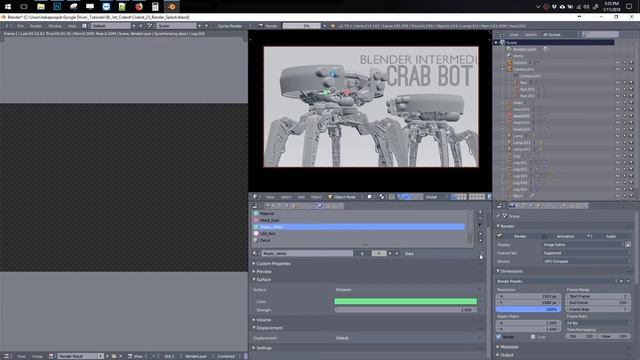Enable the Crop checkbox
The height and width of the screenshot is (360, 640).
[x=533, y=337]
